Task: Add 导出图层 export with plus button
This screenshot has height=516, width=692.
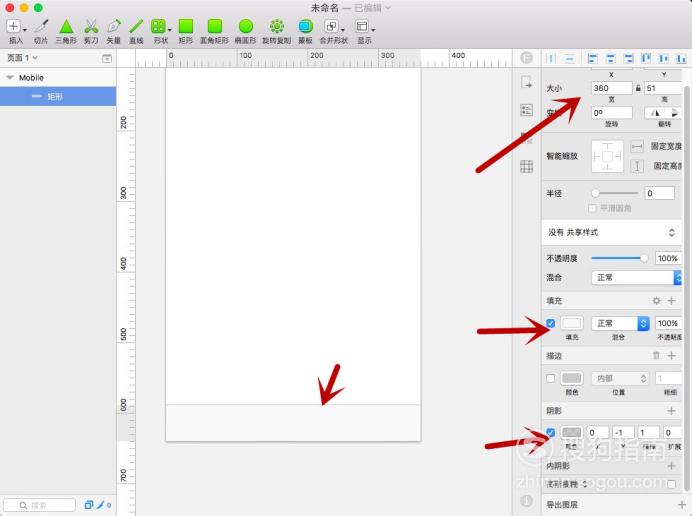Action: click(681, 504)
